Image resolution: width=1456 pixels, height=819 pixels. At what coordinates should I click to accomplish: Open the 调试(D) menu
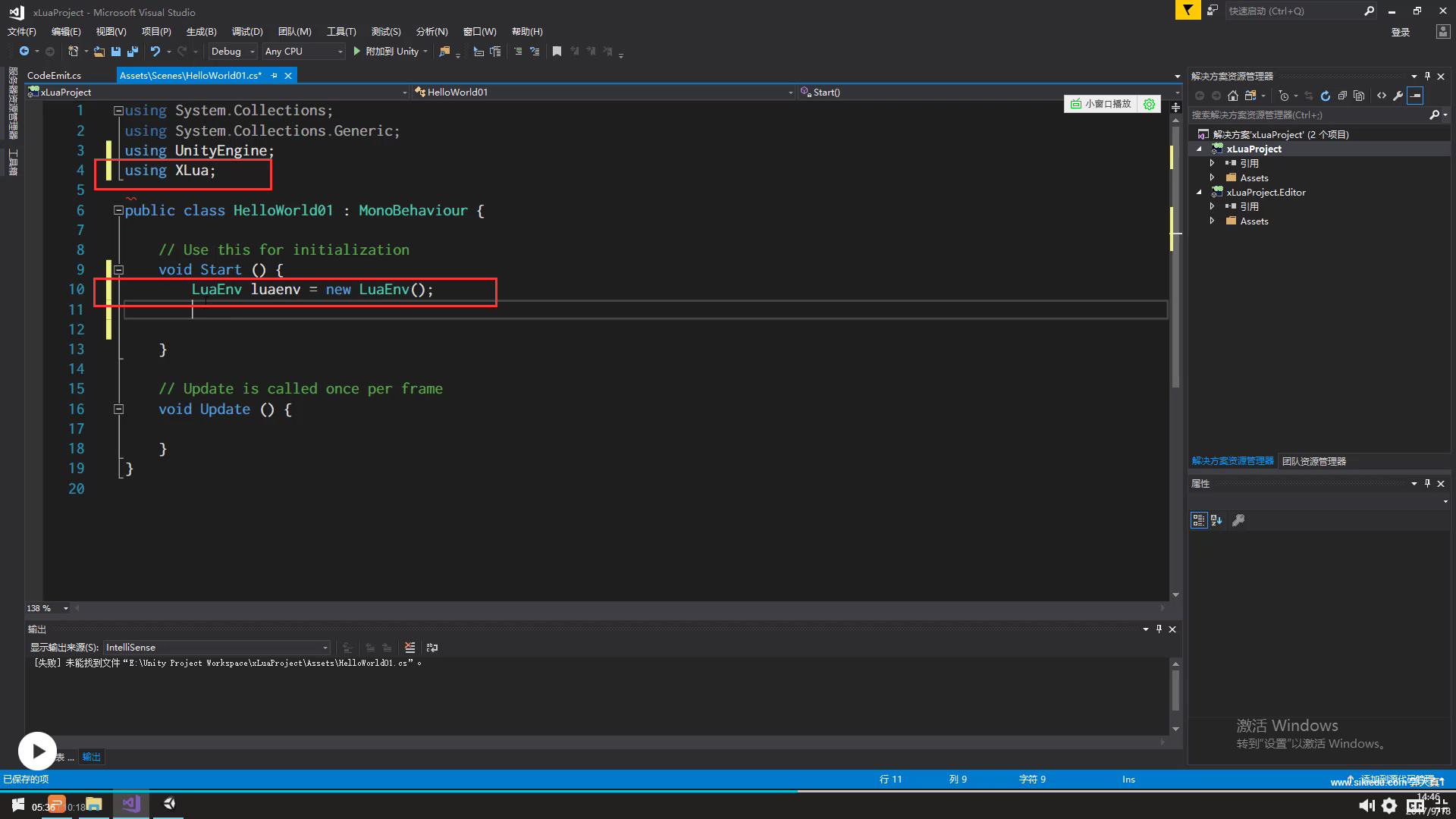pos(247,32)
